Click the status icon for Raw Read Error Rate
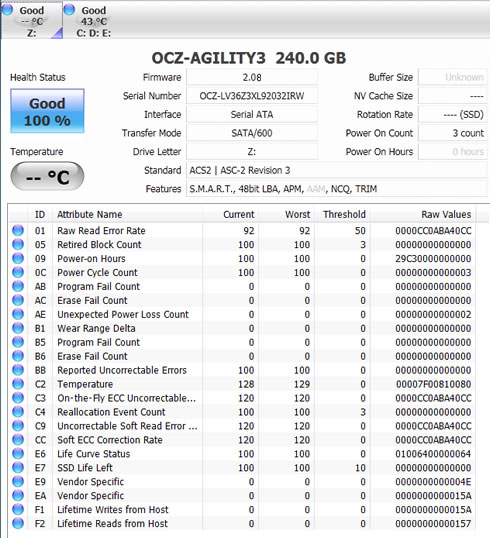The height and width of the screenshot is (538, 490). pyautogui.click(x=18, y=230)
